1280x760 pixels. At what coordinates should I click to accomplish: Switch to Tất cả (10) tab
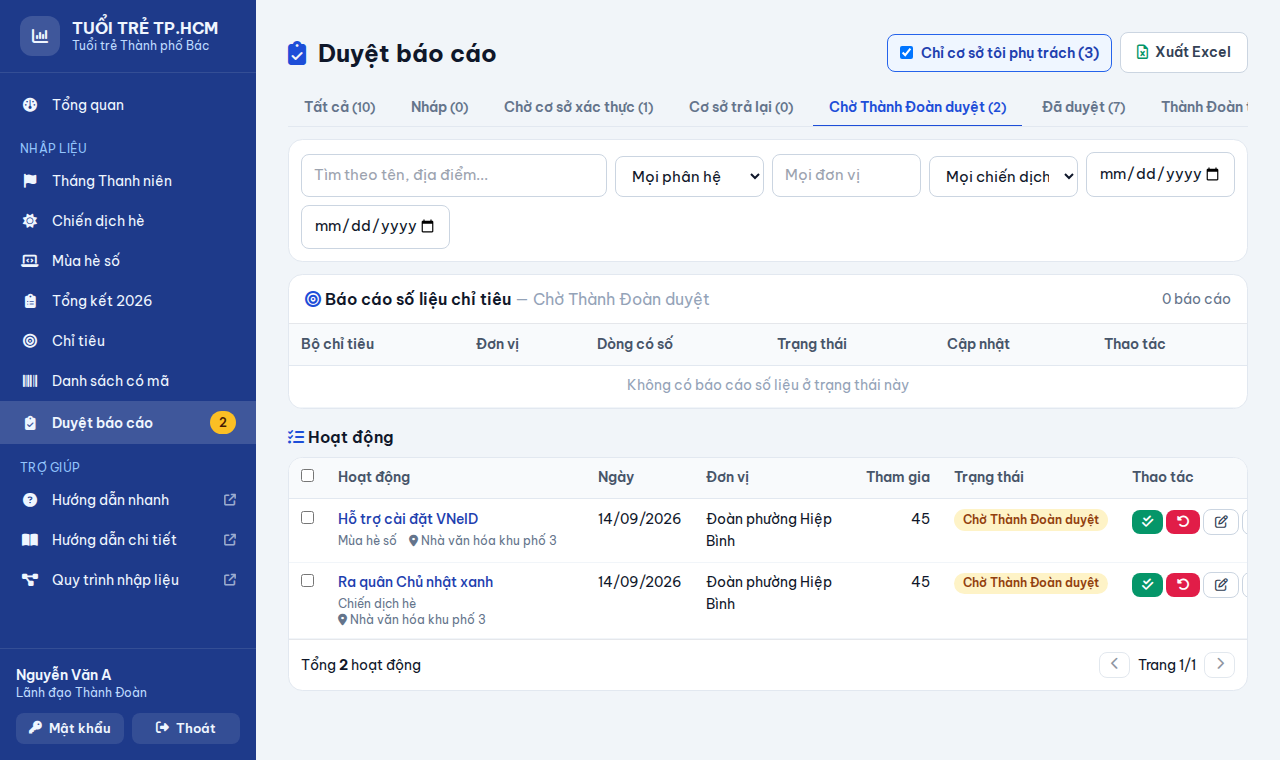(x=340, y=107)
